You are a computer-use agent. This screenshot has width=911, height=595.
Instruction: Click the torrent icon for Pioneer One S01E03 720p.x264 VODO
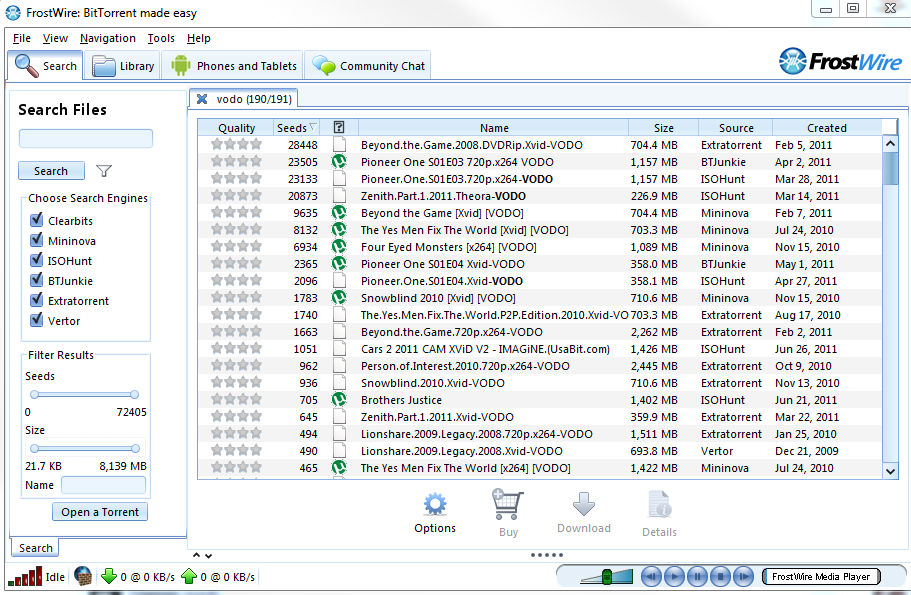point(339,162)
